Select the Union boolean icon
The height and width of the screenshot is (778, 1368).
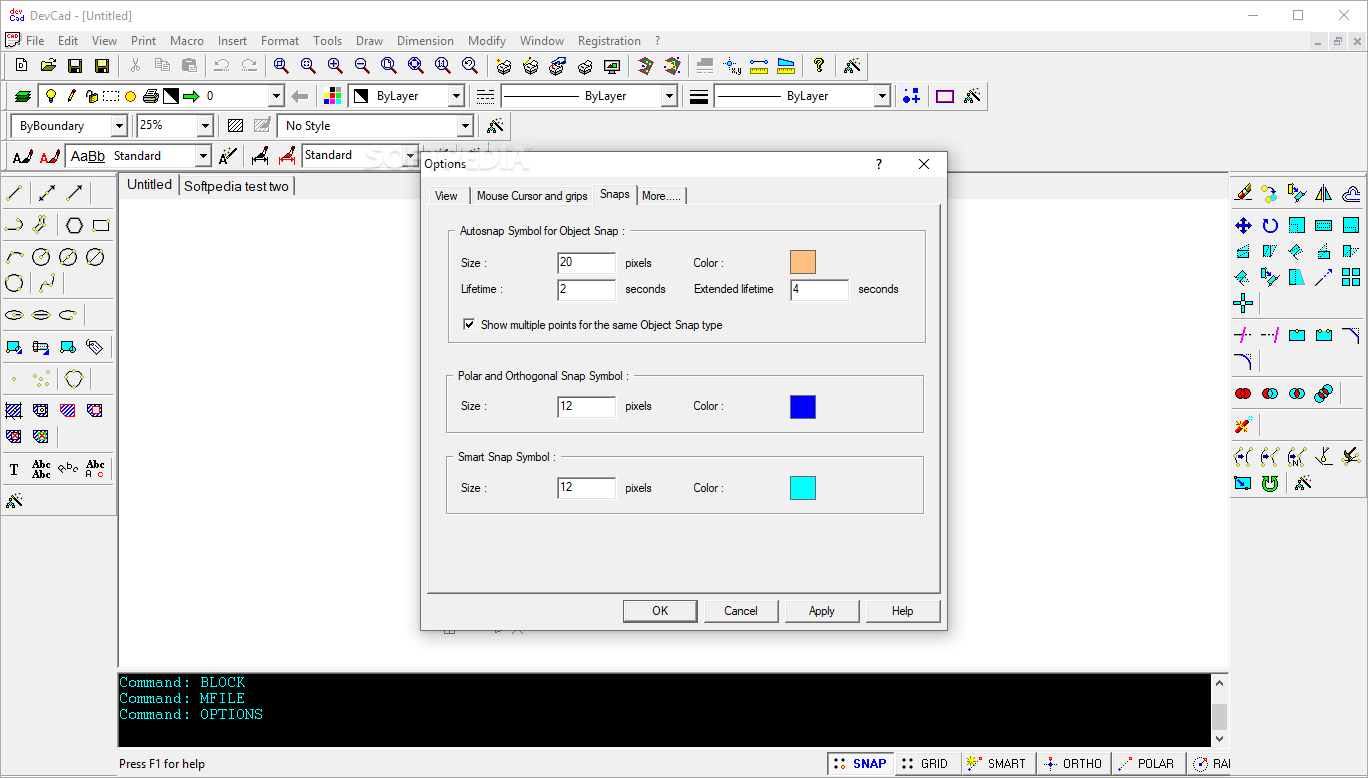pos(1243,393)
